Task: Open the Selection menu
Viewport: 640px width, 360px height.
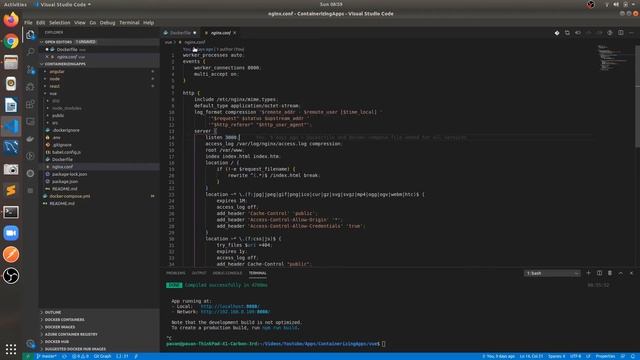Action: (x=60, y=22)
